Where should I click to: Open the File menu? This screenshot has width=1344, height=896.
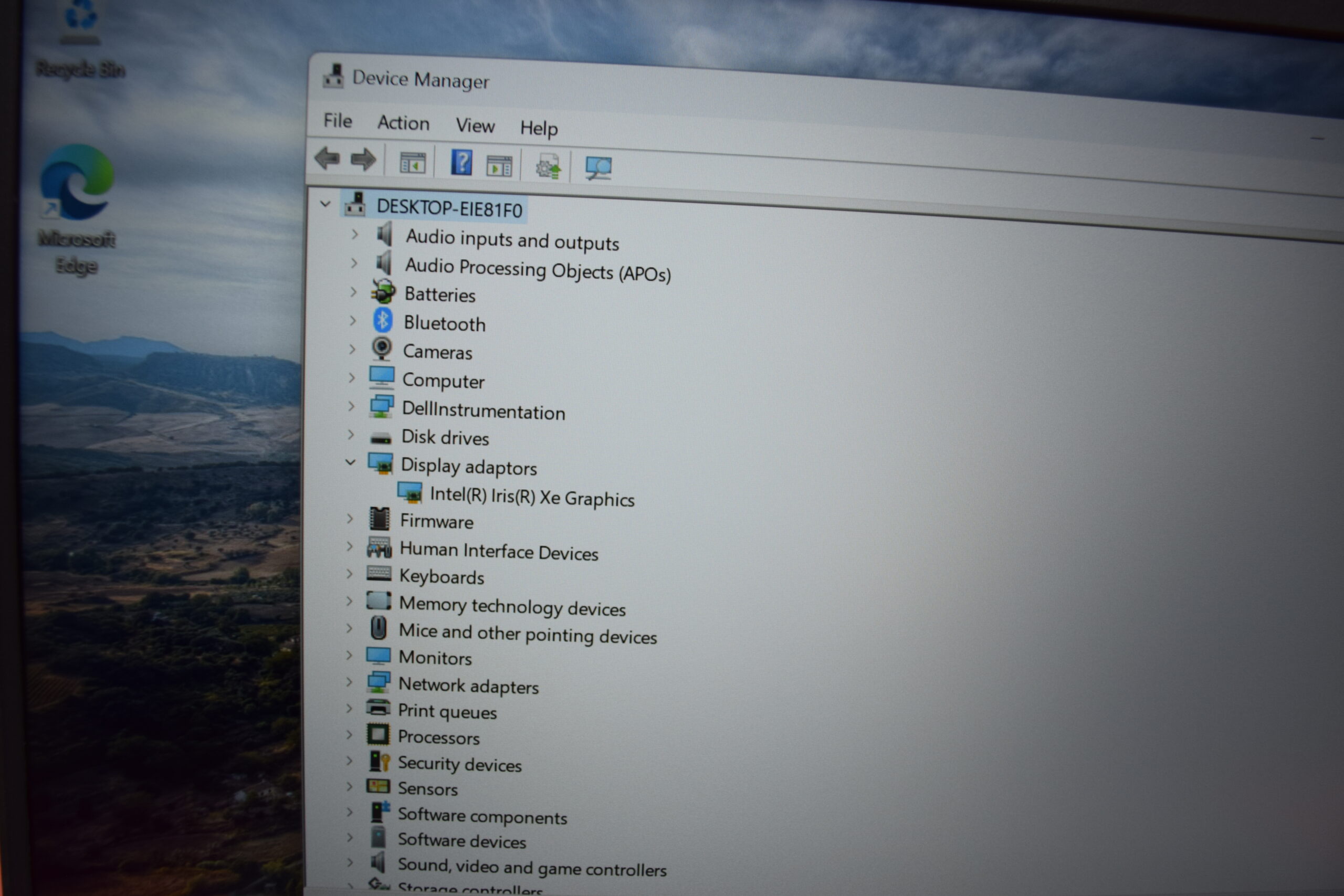point(338,121)
